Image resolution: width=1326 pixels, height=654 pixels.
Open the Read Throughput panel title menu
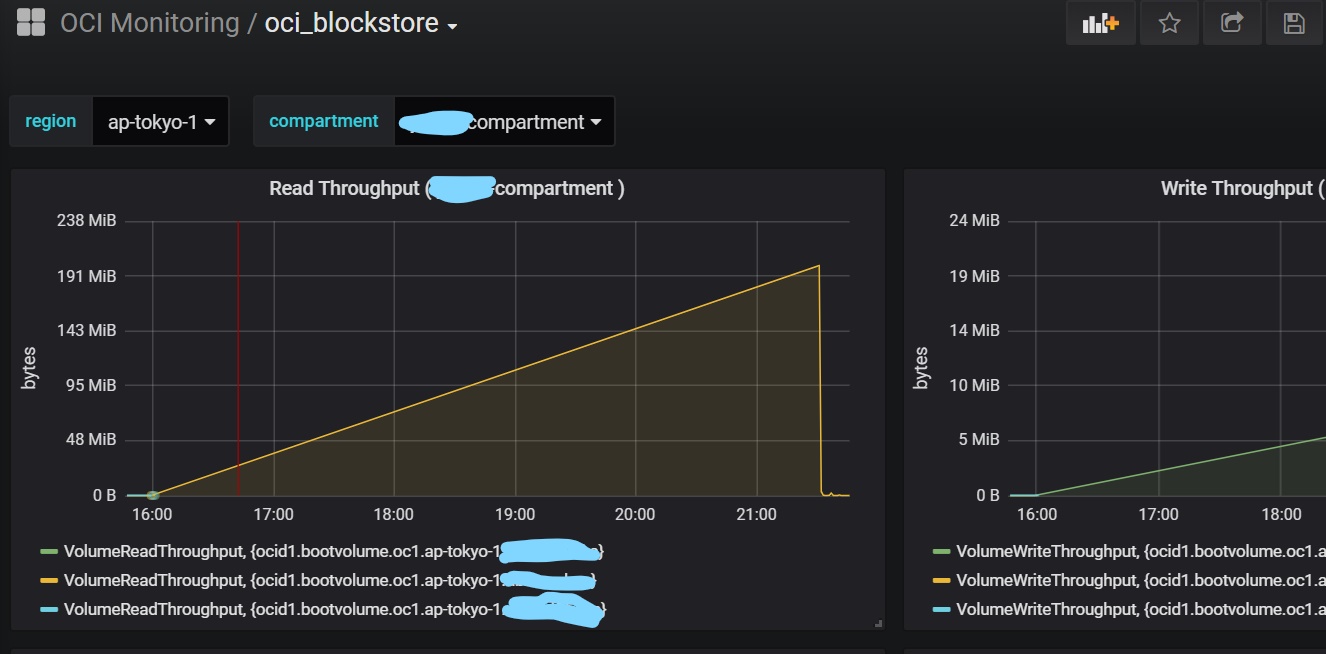[447, 188]
